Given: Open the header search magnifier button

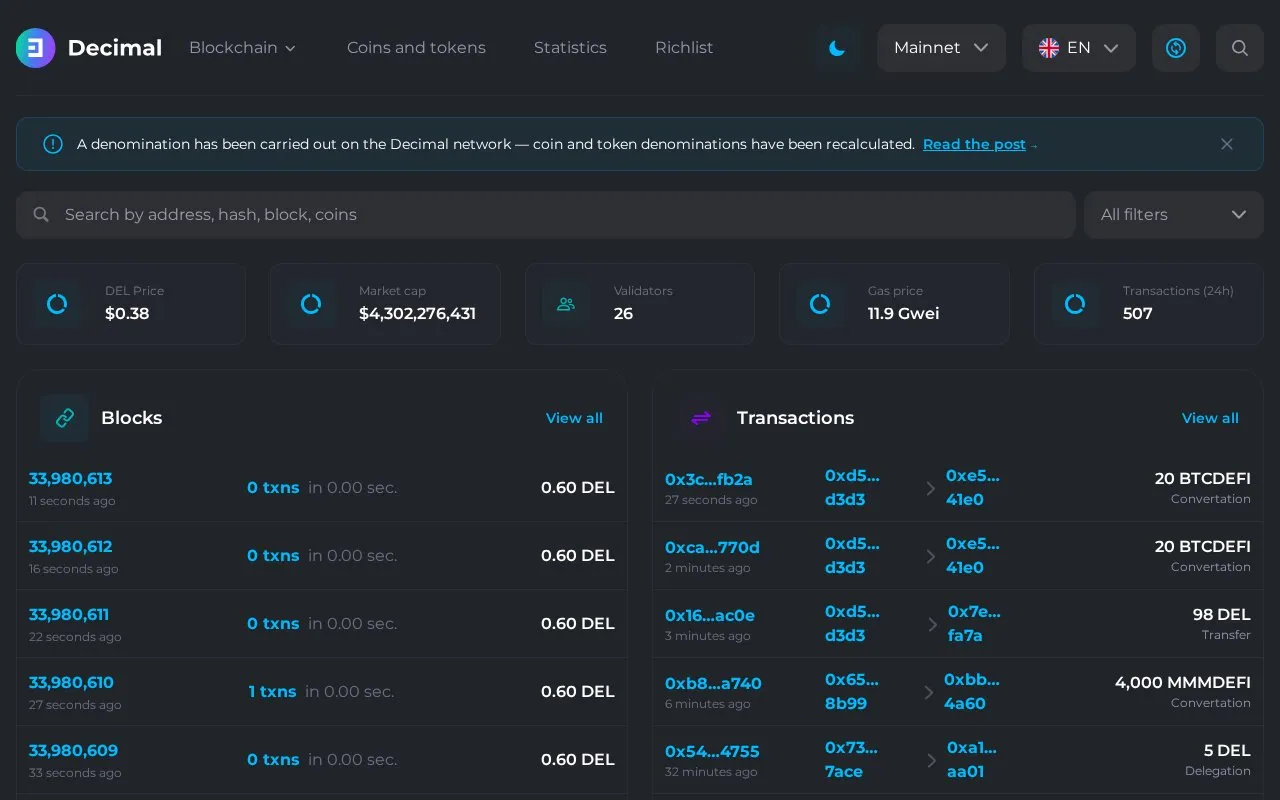Looking at the screenshot, I should (x=1240, y=48).
